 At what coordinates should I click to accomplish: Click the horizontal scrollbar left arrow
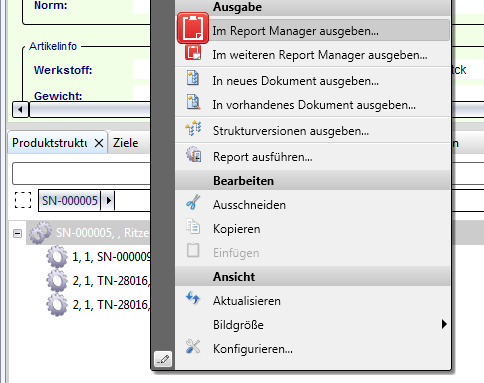click(x=21, y=110)
